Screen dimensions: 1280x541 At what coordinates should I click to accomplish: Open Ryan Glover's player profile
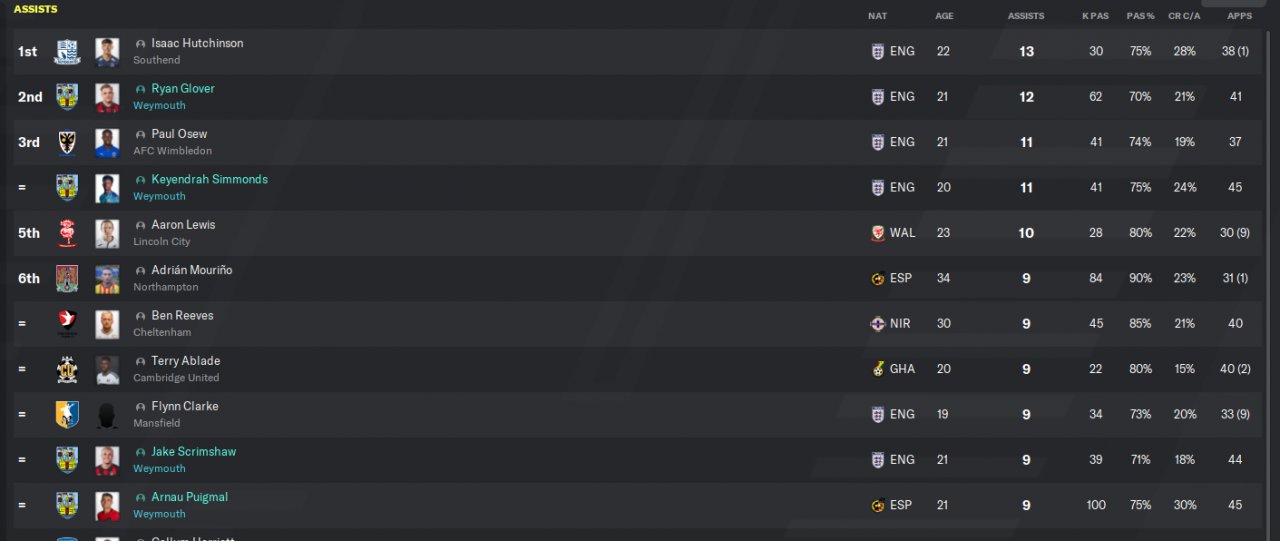pos(183,89)
